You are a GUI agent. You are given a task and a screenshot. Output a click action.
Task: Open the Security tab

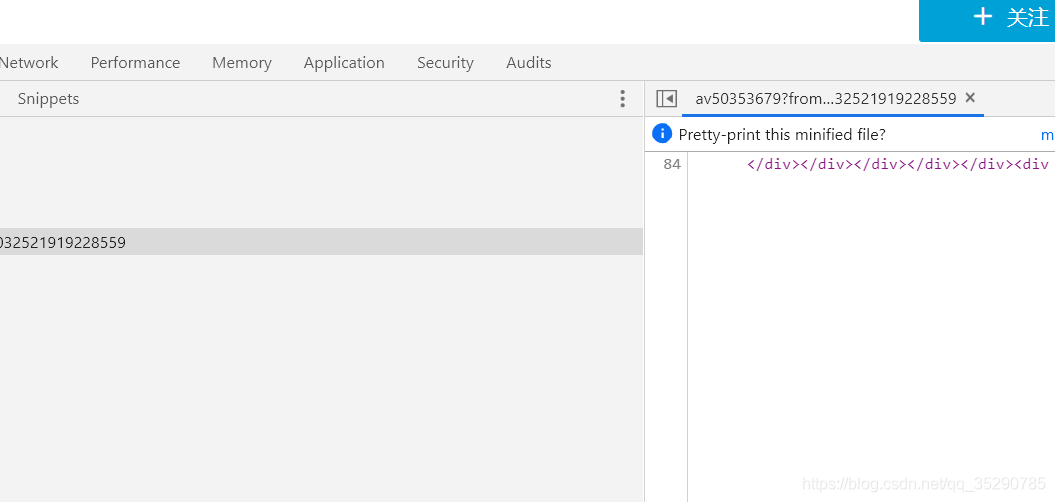click(x=445, y=63)
